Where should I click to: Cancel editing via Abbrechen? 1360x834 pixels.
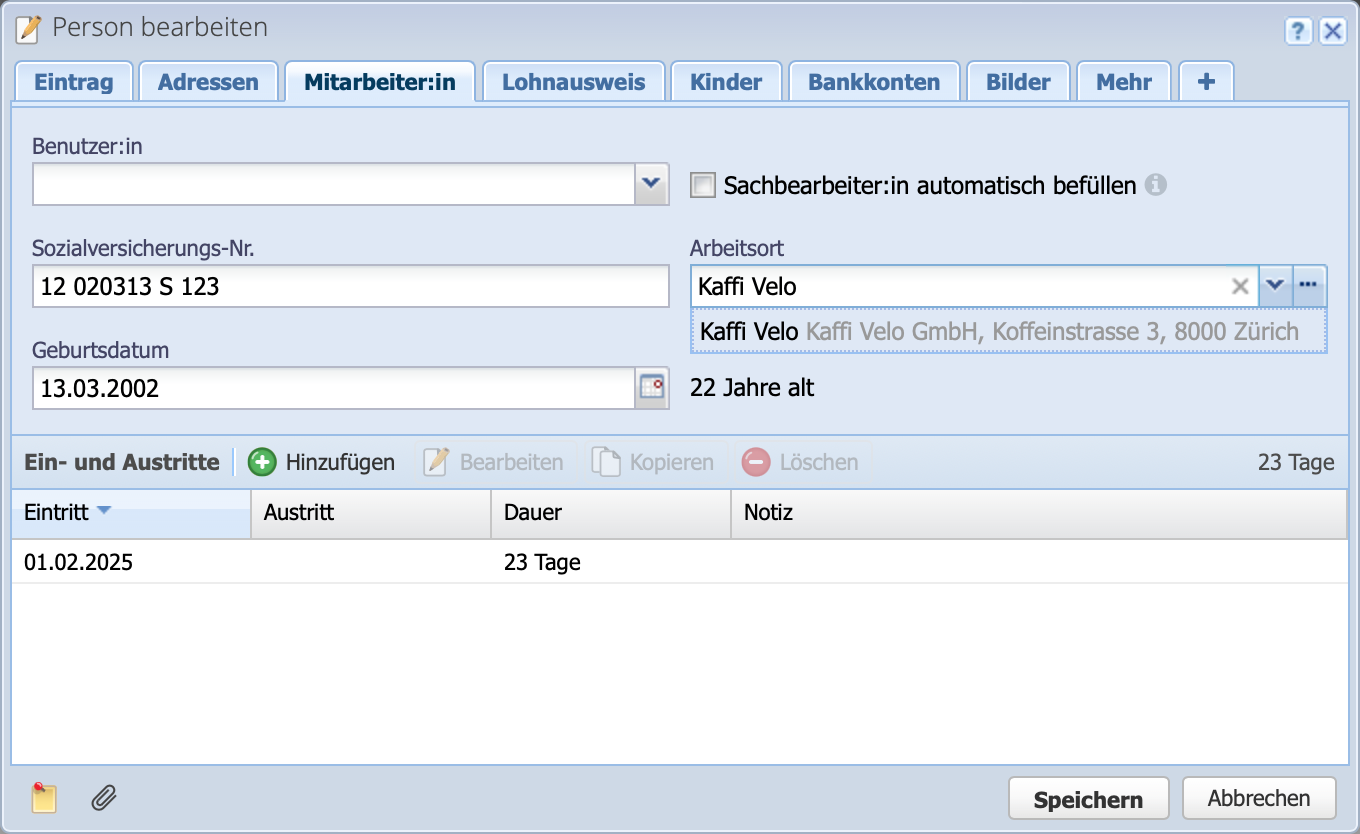tap(1259, 798)
